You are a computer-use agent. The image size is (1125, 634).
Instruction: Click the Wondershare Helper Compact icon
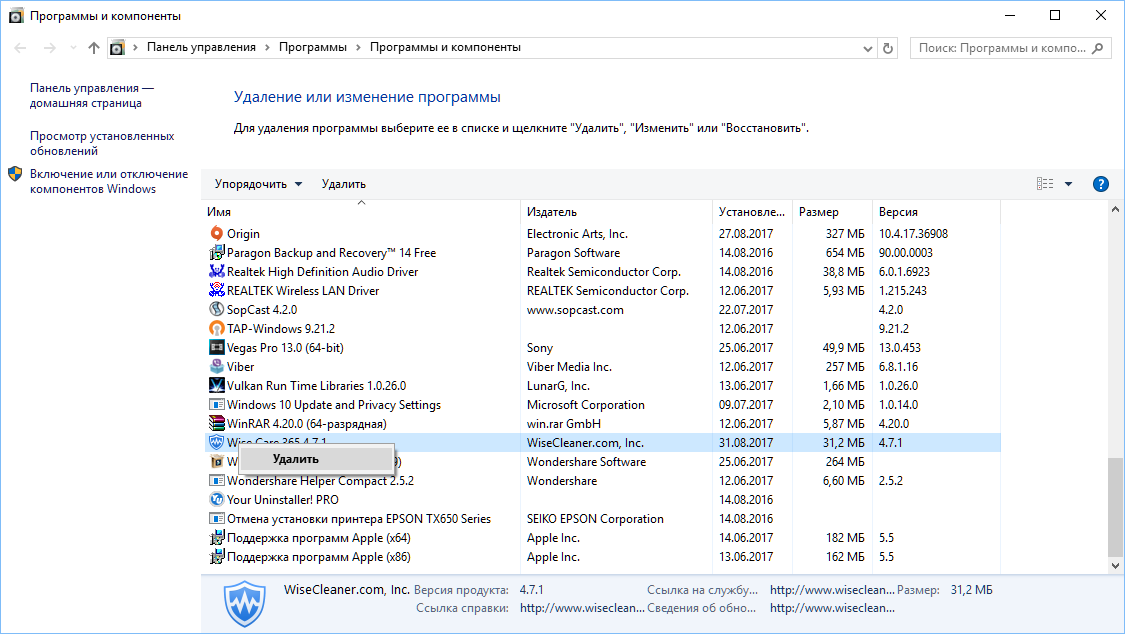217,481
